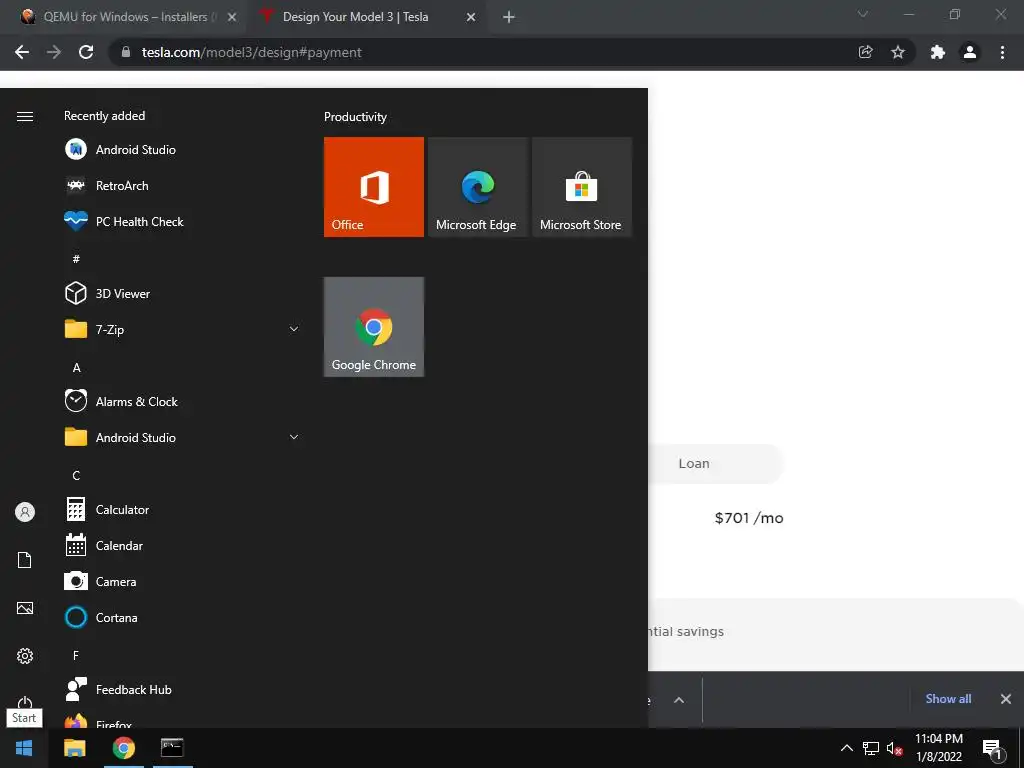Open the notification center icon
1024x768 pixels.
tap(992, 749)
